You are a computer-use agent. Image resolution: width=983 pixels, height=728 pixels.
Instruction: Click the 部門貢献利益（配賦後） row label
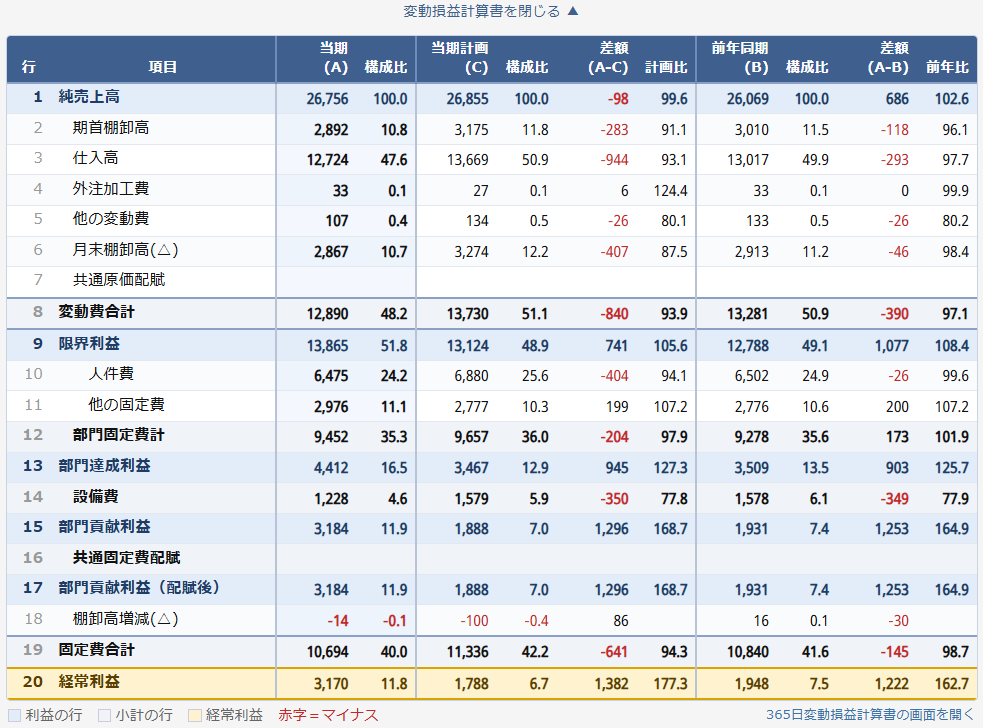(139, 588)
